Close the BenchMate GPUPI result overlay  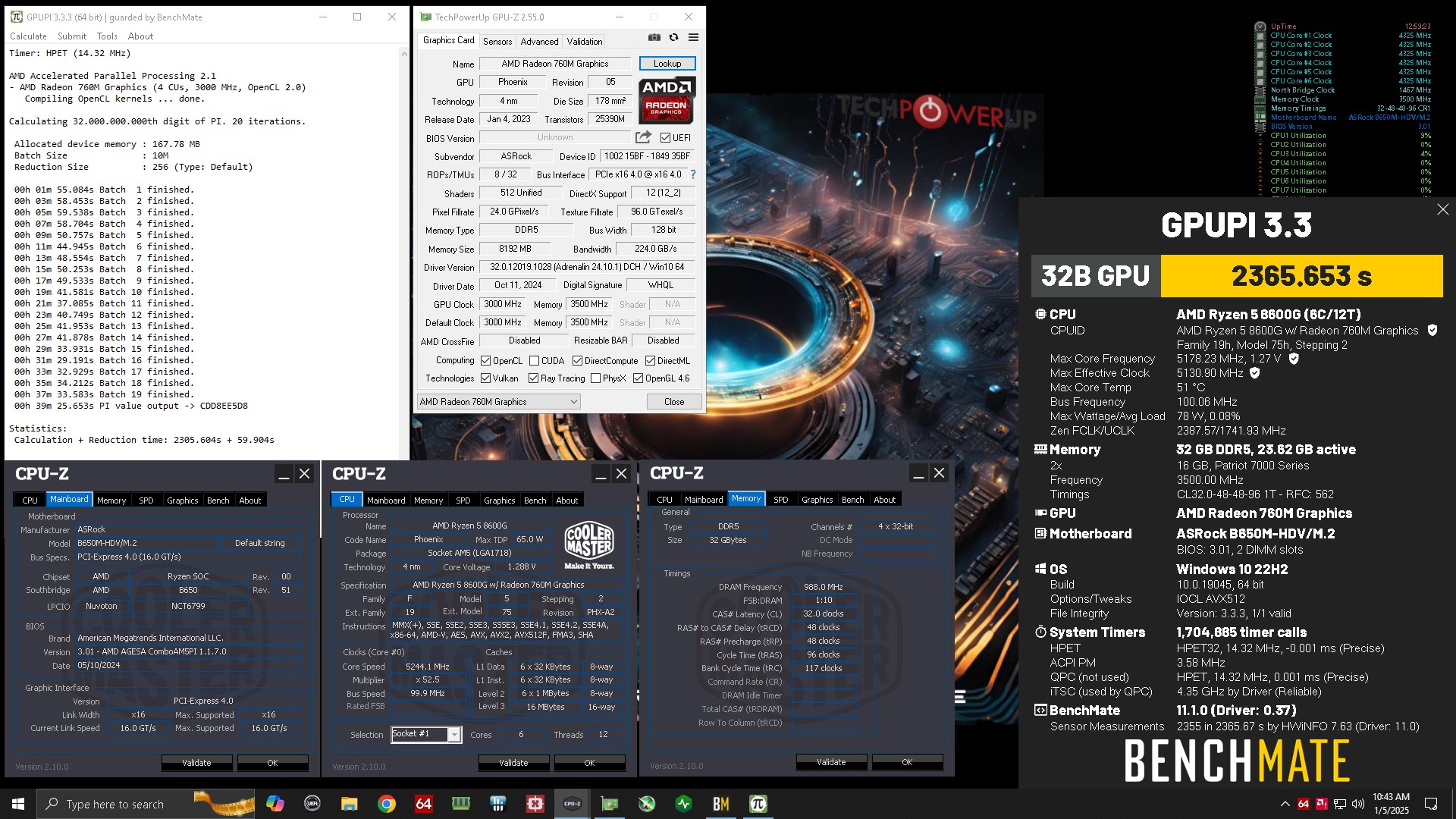click(1442, 209)
